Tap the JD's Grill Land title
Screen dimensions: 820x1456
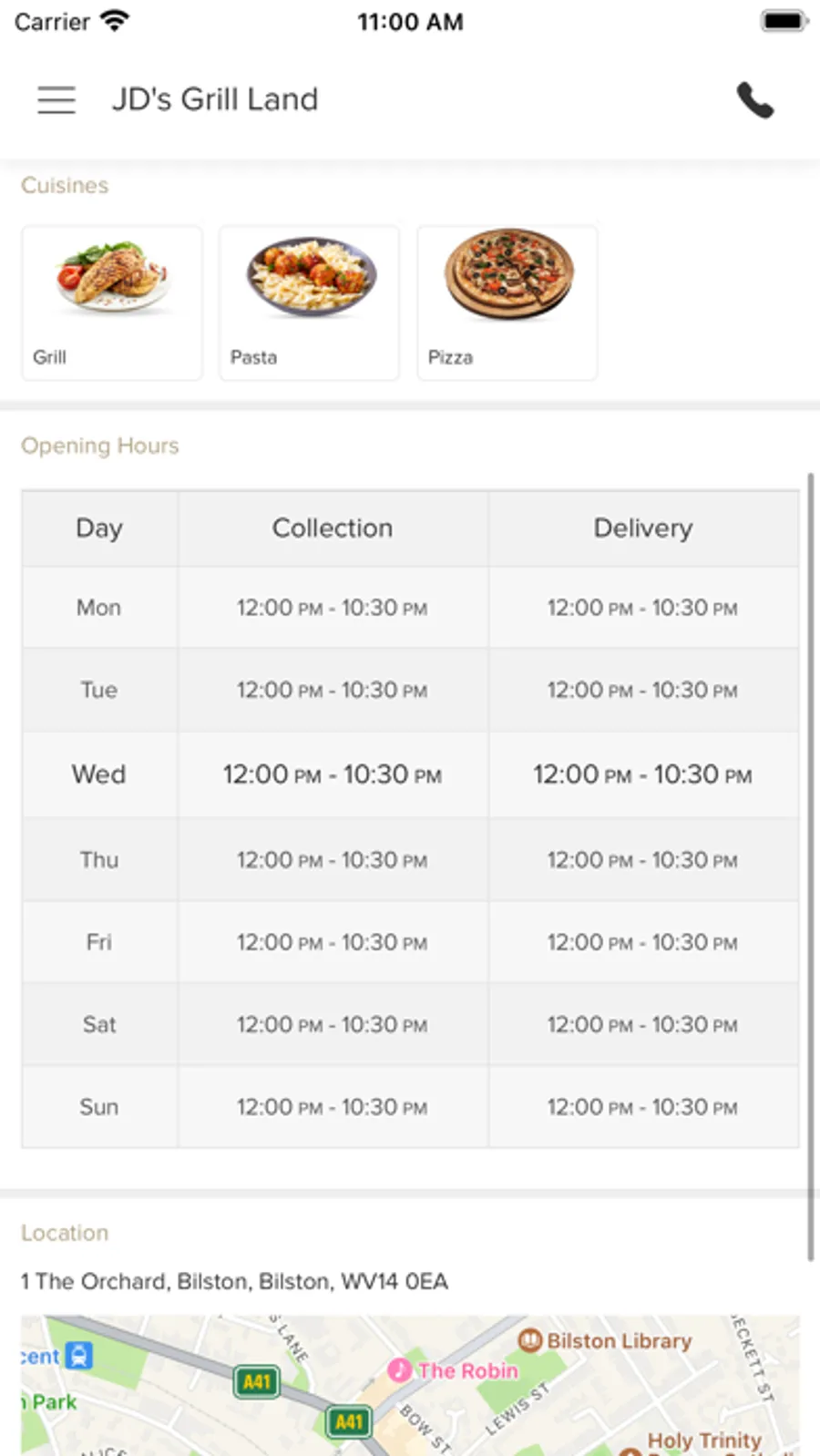pyautogui.click(x=215, y=99)
